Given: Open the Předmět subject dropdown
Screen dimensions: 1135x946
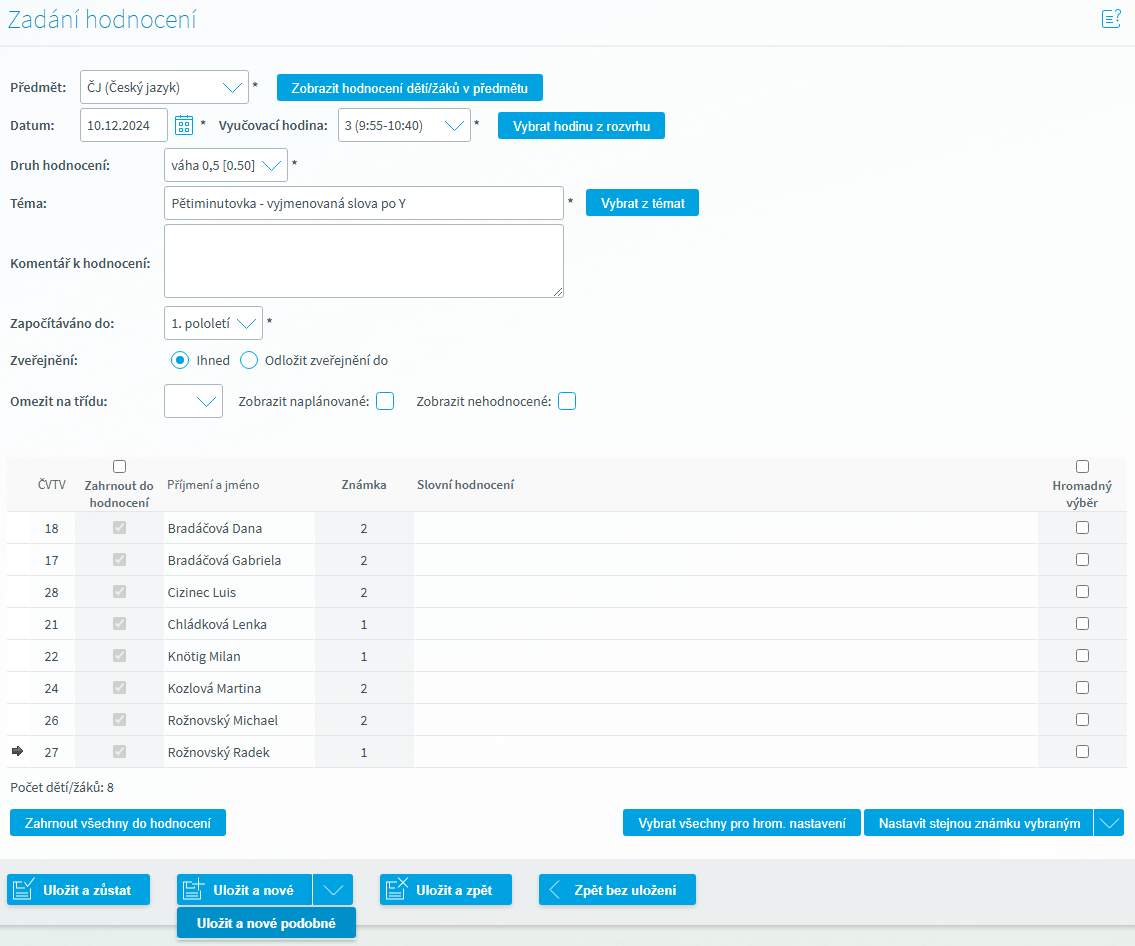Looking at the screenshot, I should (232, 88).
